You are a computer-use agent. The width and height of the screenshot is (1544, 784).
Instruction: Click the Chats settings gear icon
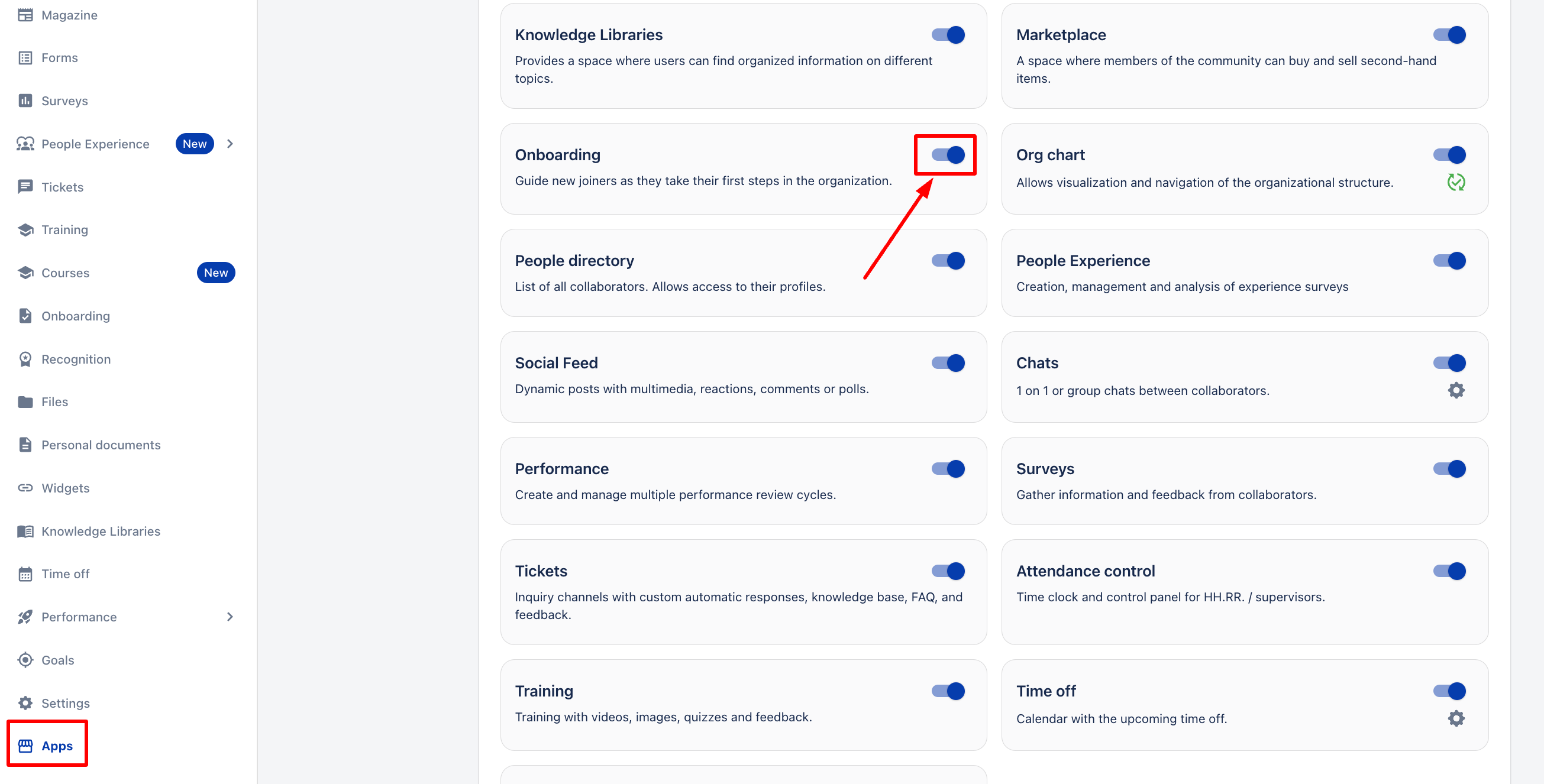pos(1455,390)
